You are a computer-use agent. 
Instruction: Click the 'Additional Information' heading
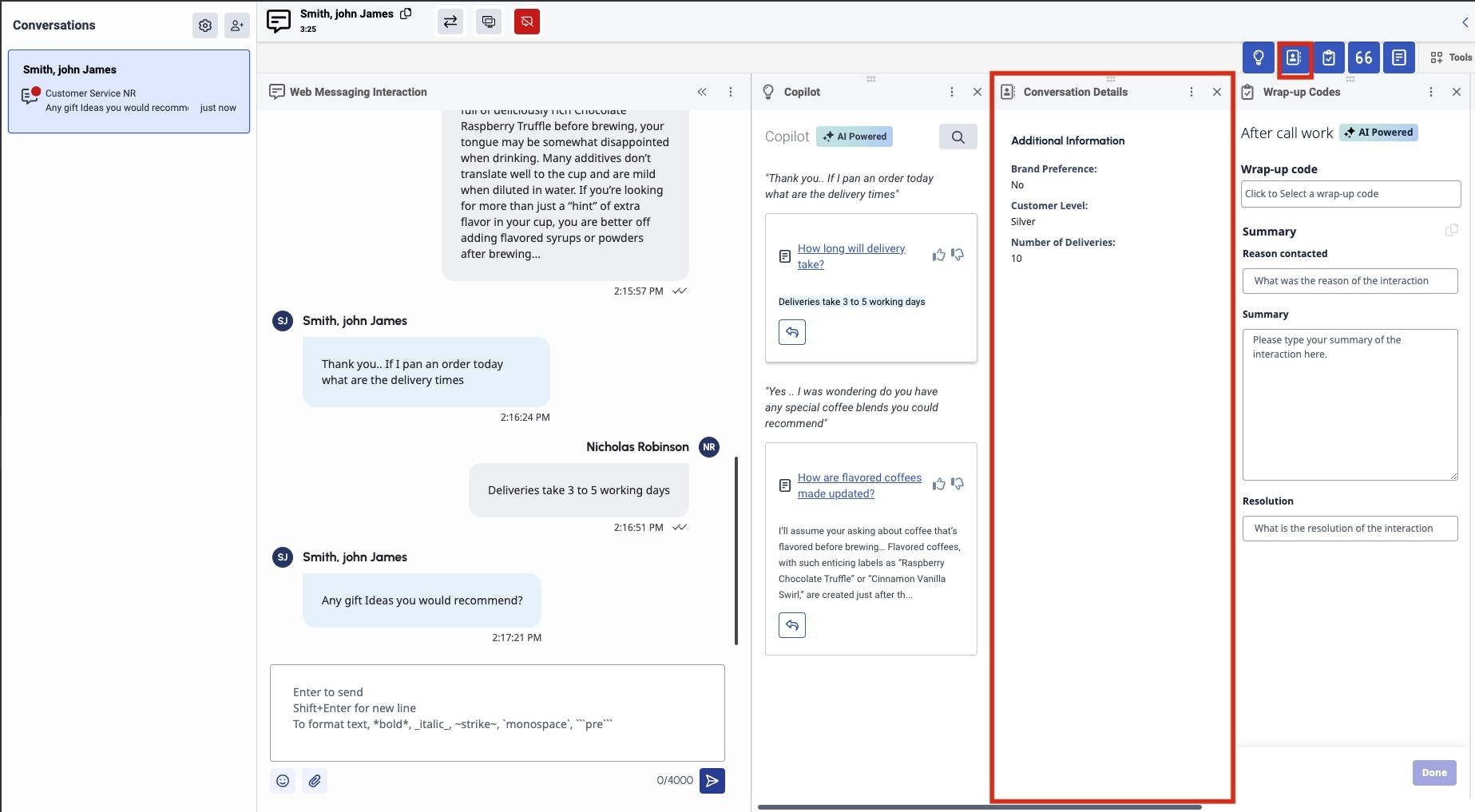[x=1068, y=141]
